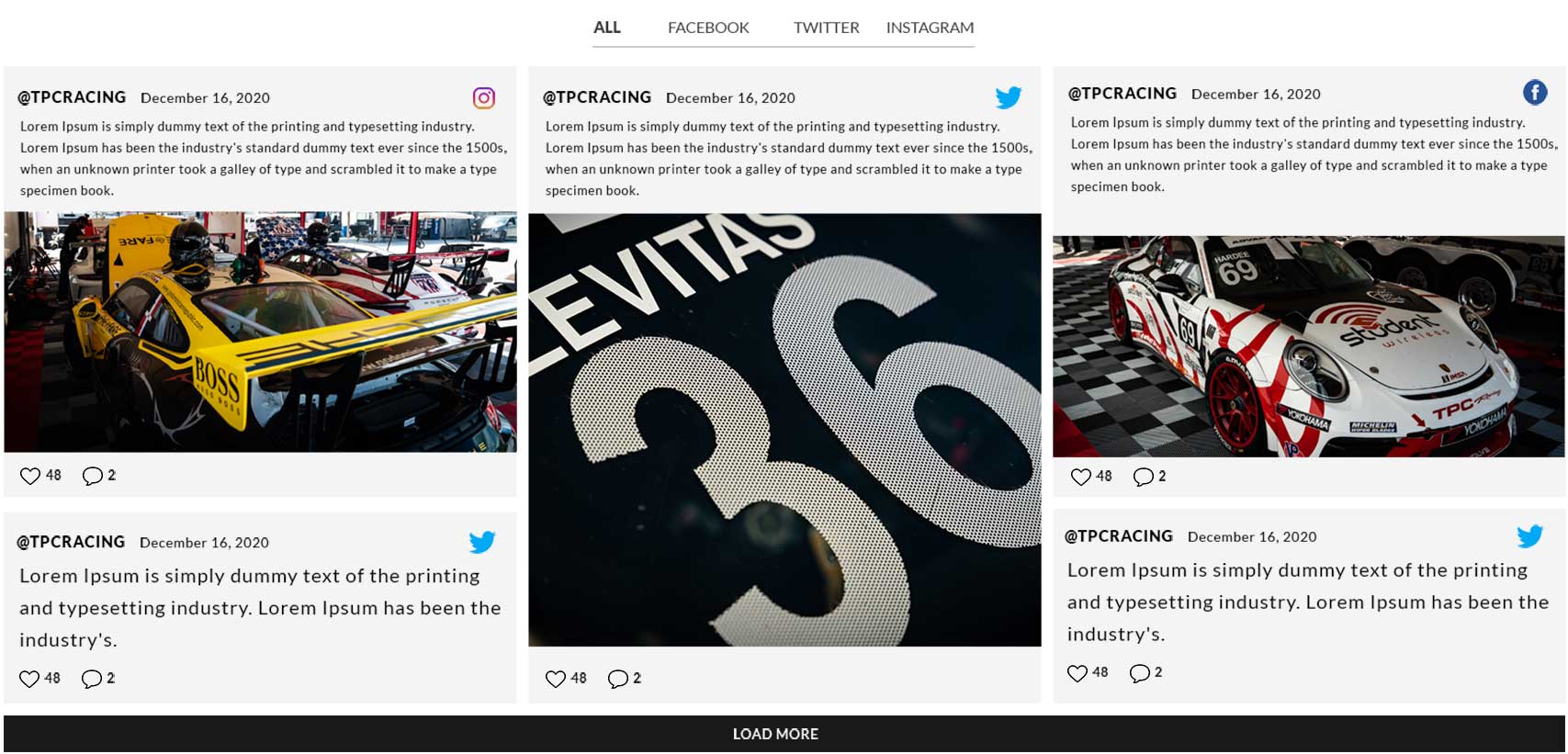Image resolution: width=1568 pixels, height=754 pixels.
Task: Open comments on Levitas 36 post
Action: coord(618,679)
